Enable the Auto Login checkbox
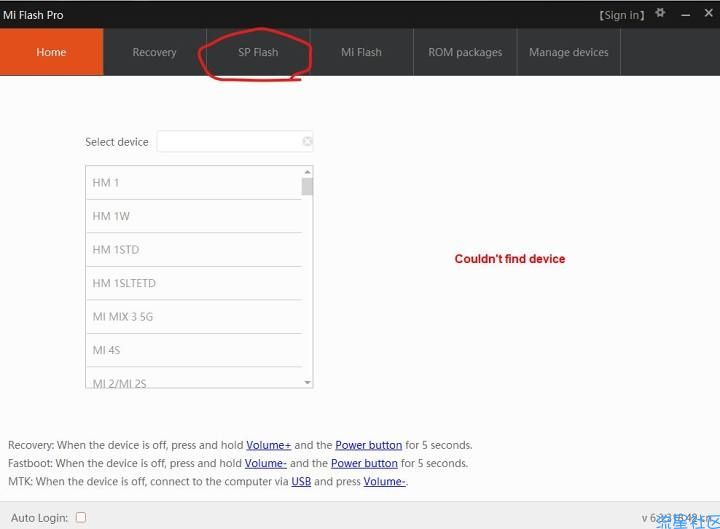 (81, 518)
